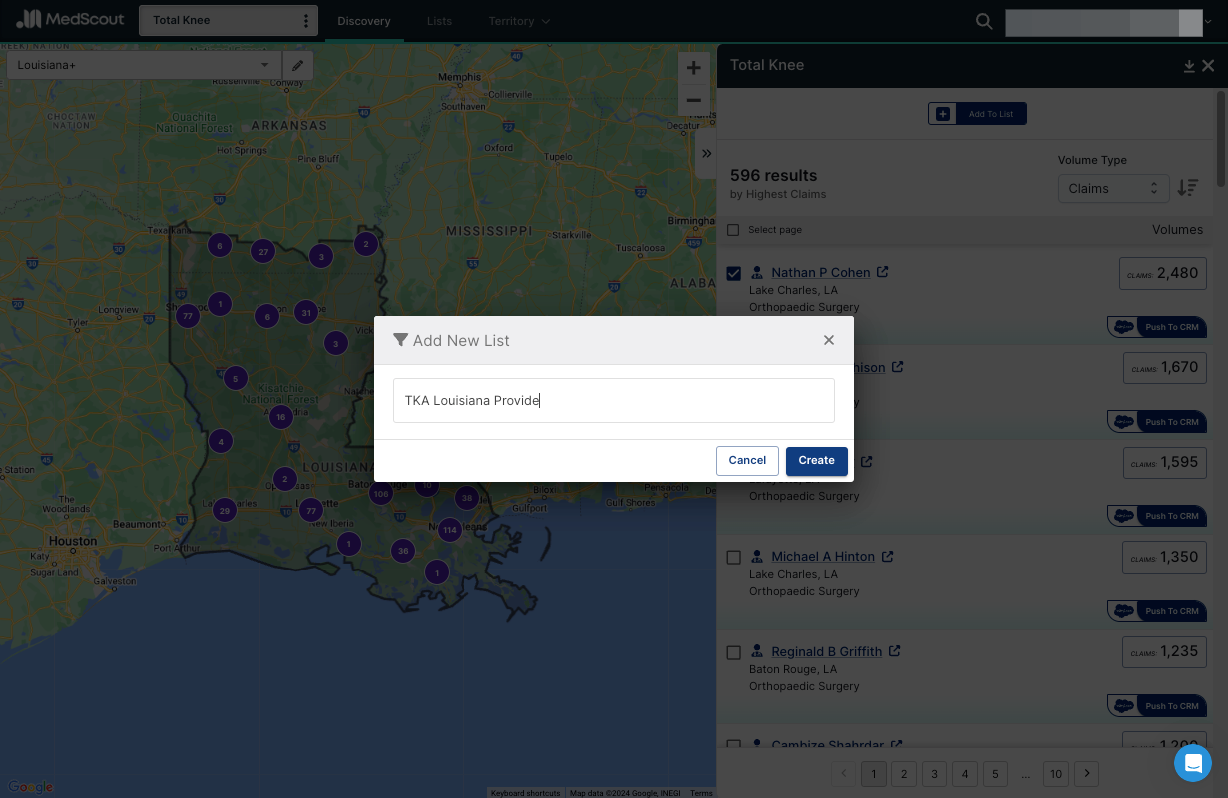The width and height of the screenshot is (1228, 798).
Task: Edit the Louisiana+ territory with the pencil icon
Action: tap(297, 65)
